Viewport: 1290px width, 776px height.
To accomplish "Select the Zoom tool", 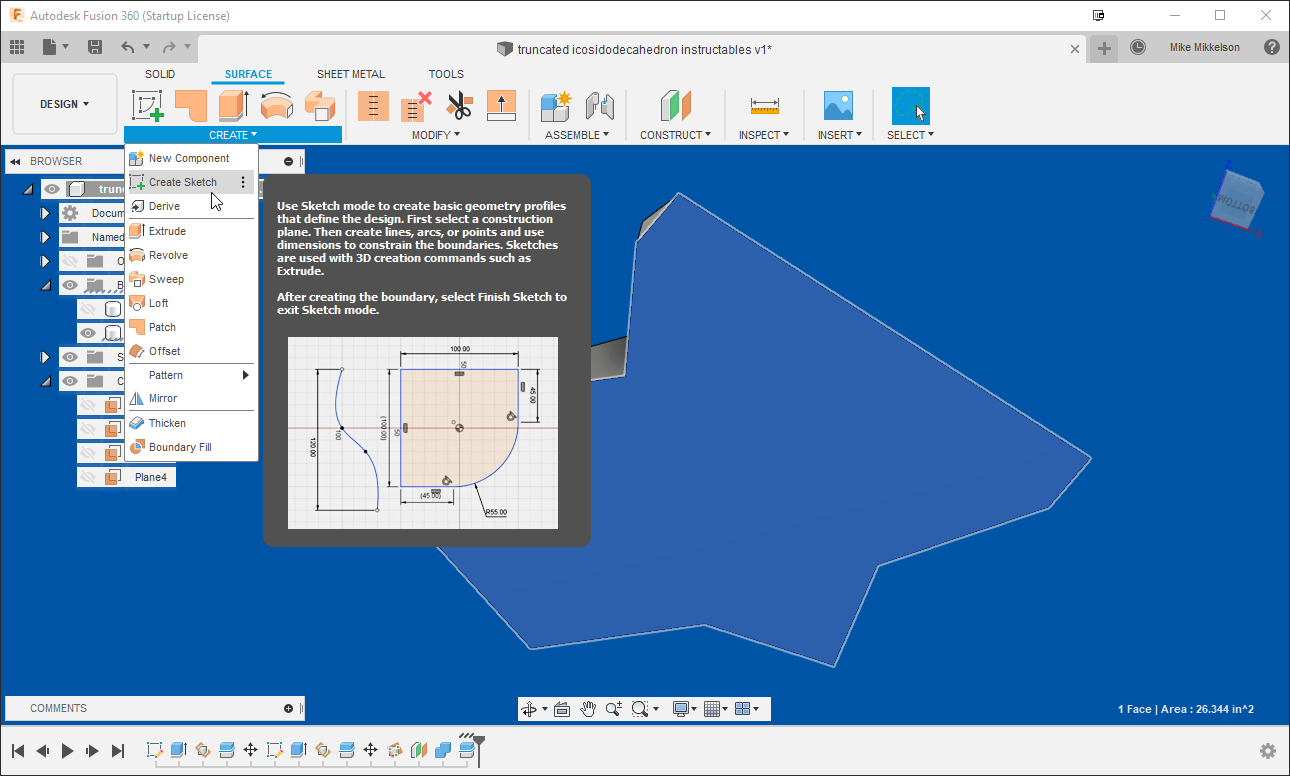I will pos(612,708).
